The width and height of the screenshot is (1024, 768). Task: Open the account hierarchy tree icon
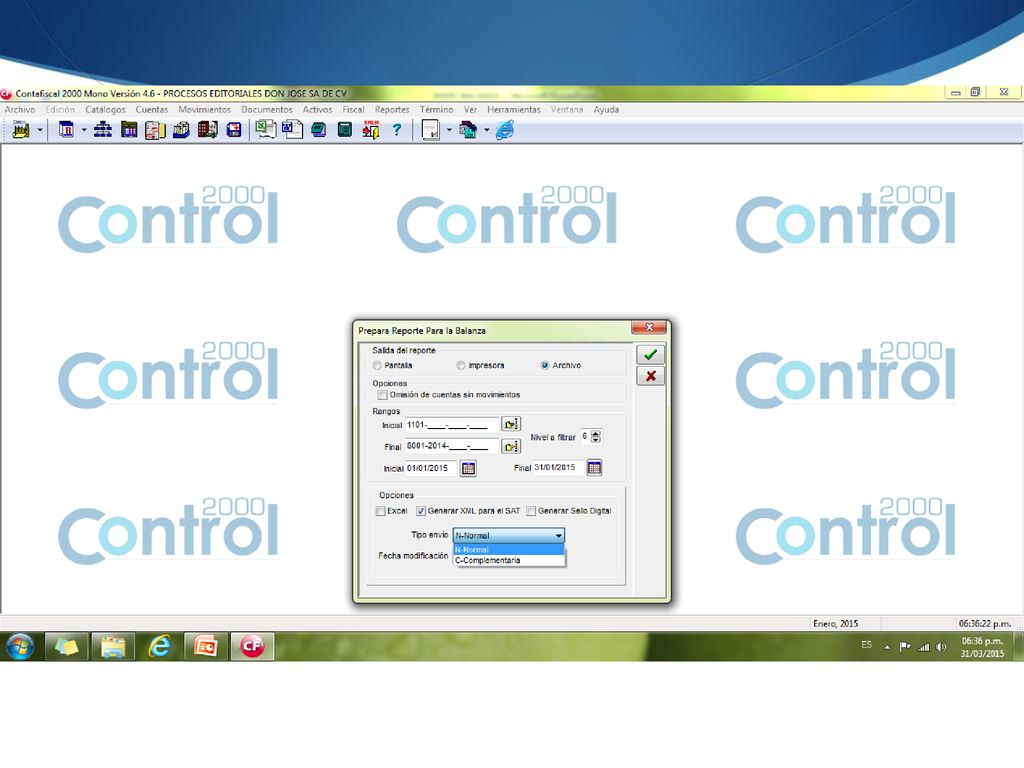[x=103, y=131]
